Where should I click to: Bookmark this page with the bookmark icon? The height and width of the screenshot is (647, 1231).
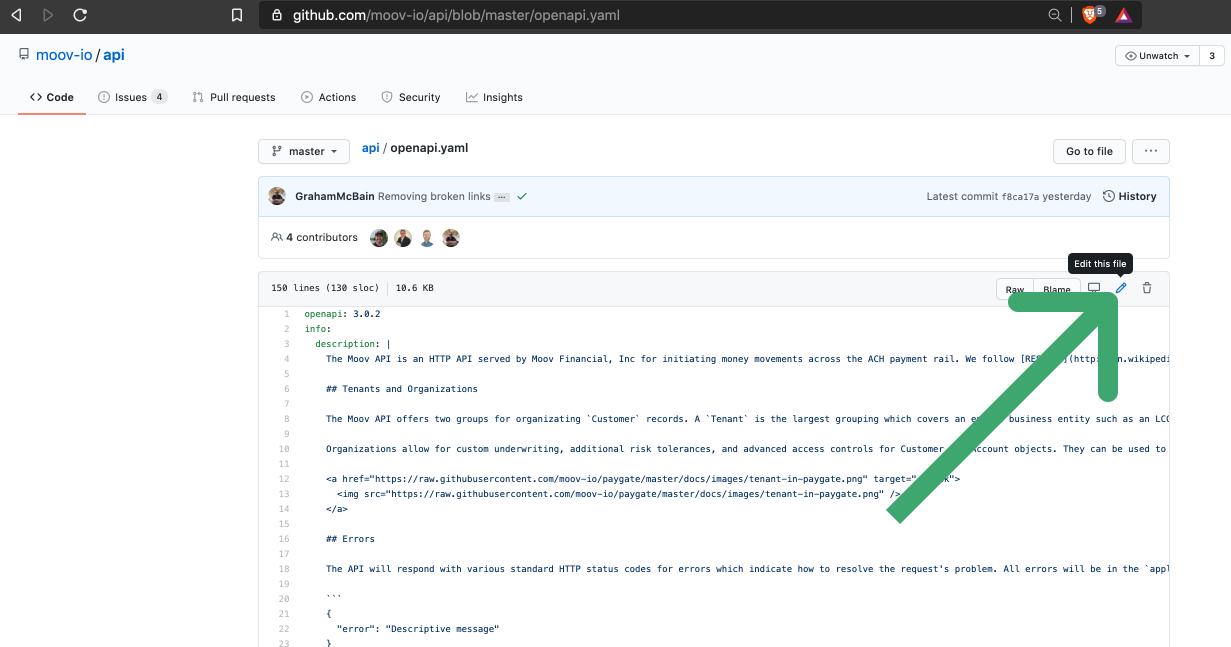pos(237,15)
